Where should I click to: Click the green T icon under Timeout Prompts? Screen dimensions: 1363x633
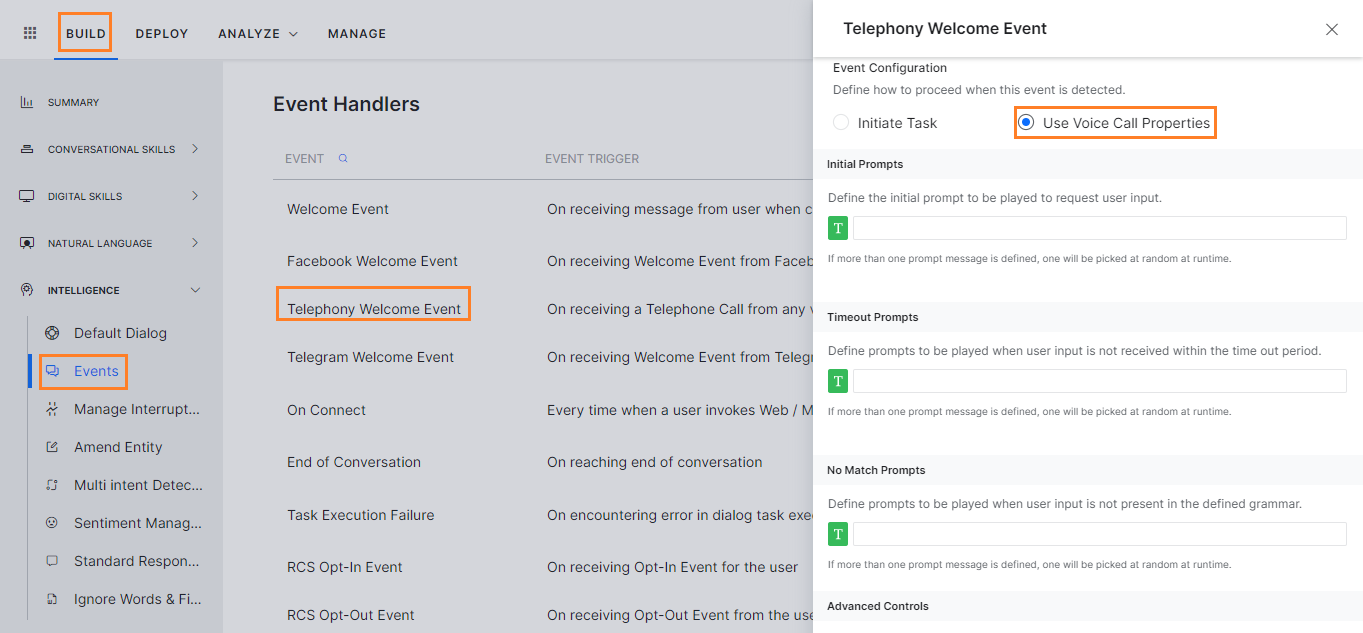coord(838,381)
